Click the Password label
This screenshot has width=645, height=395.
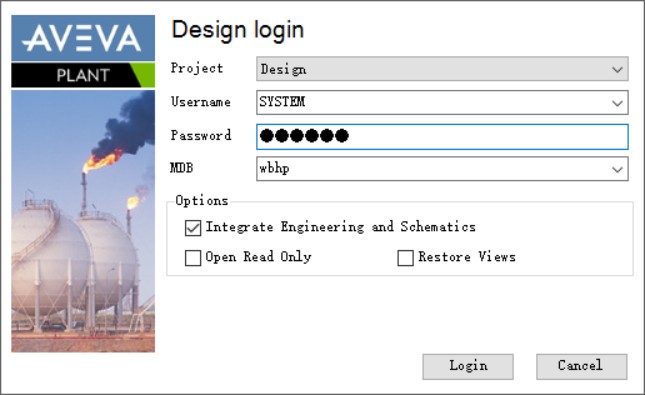(x=201, y=135)
